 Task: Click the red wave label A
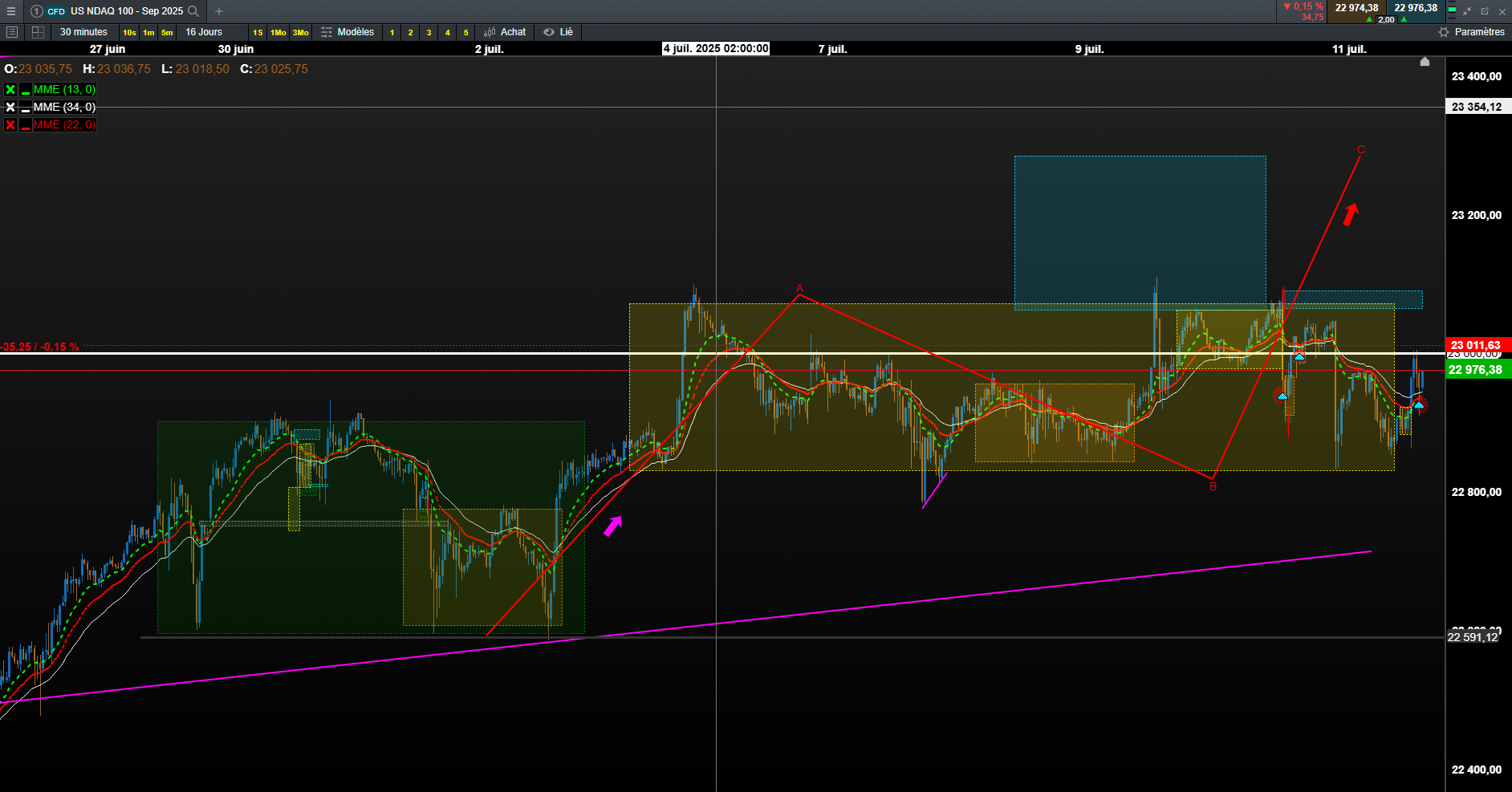pos(799,288)
